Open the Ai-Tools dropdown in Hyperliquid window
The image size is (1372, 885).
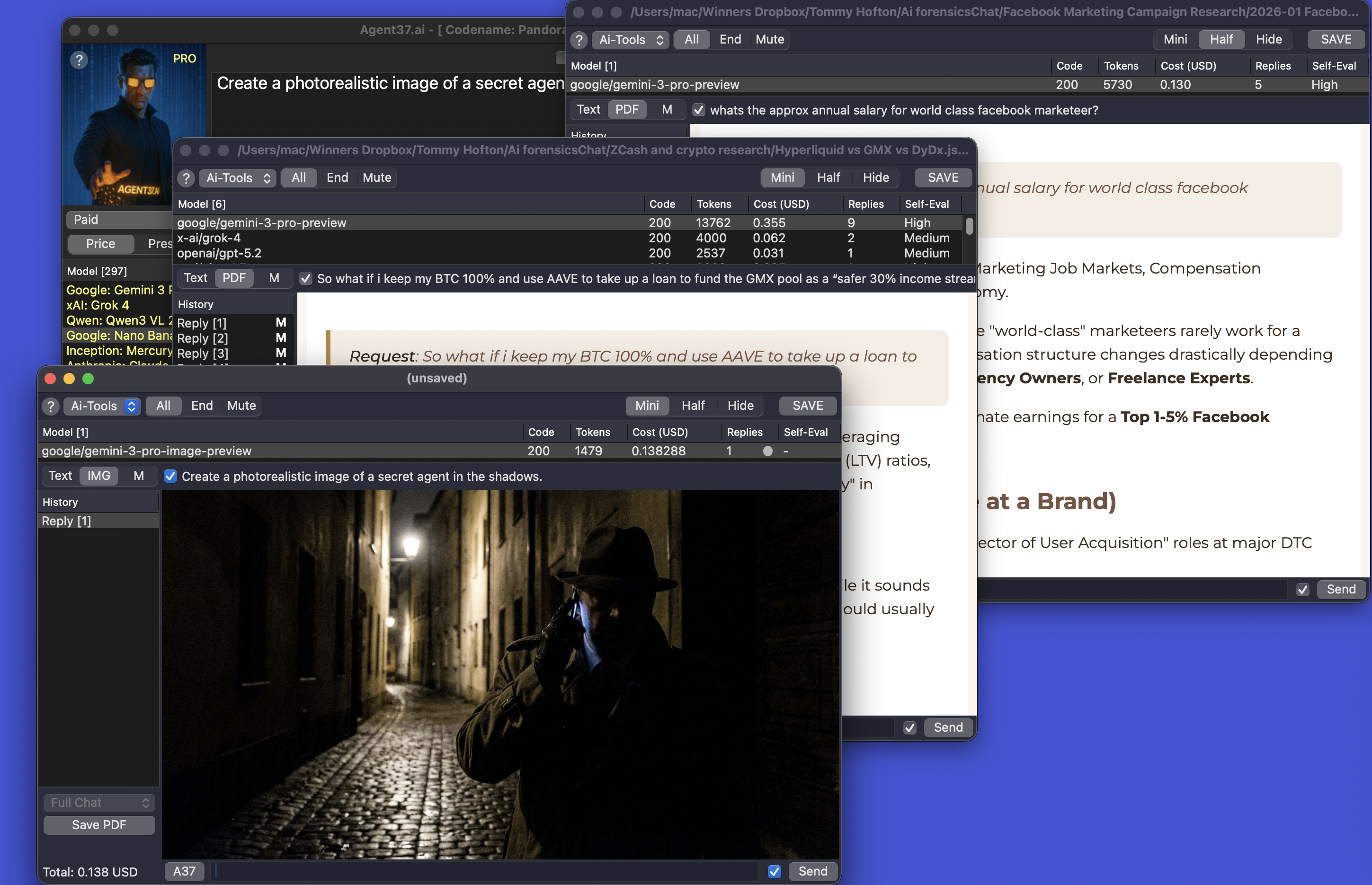(237, 178)
